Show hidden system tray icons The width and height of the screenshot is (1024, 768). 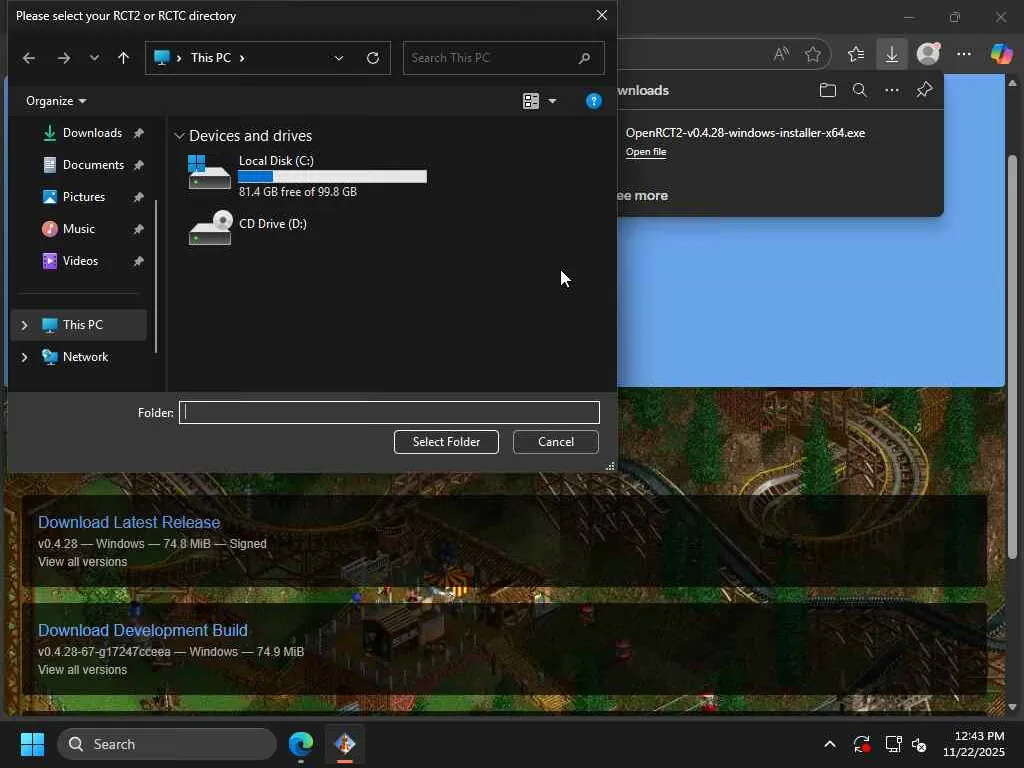pos(829,744)
